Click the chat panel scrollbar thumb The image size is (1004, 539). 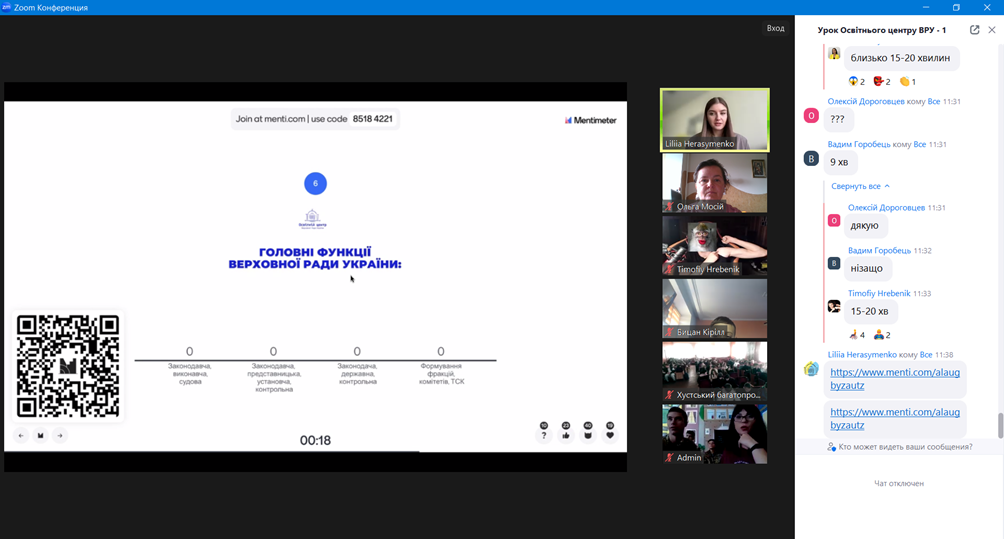[999, 425]
